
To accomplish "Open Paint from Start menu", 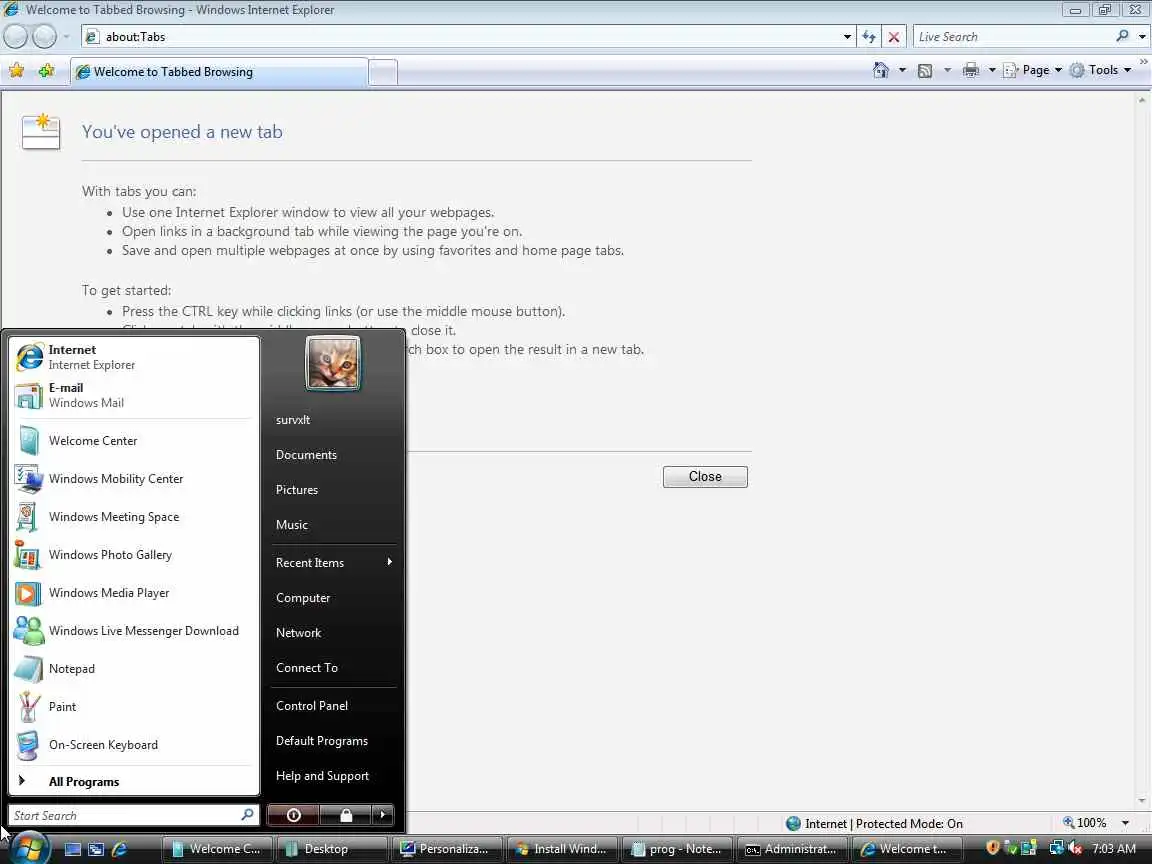I will tap(134, 707).
